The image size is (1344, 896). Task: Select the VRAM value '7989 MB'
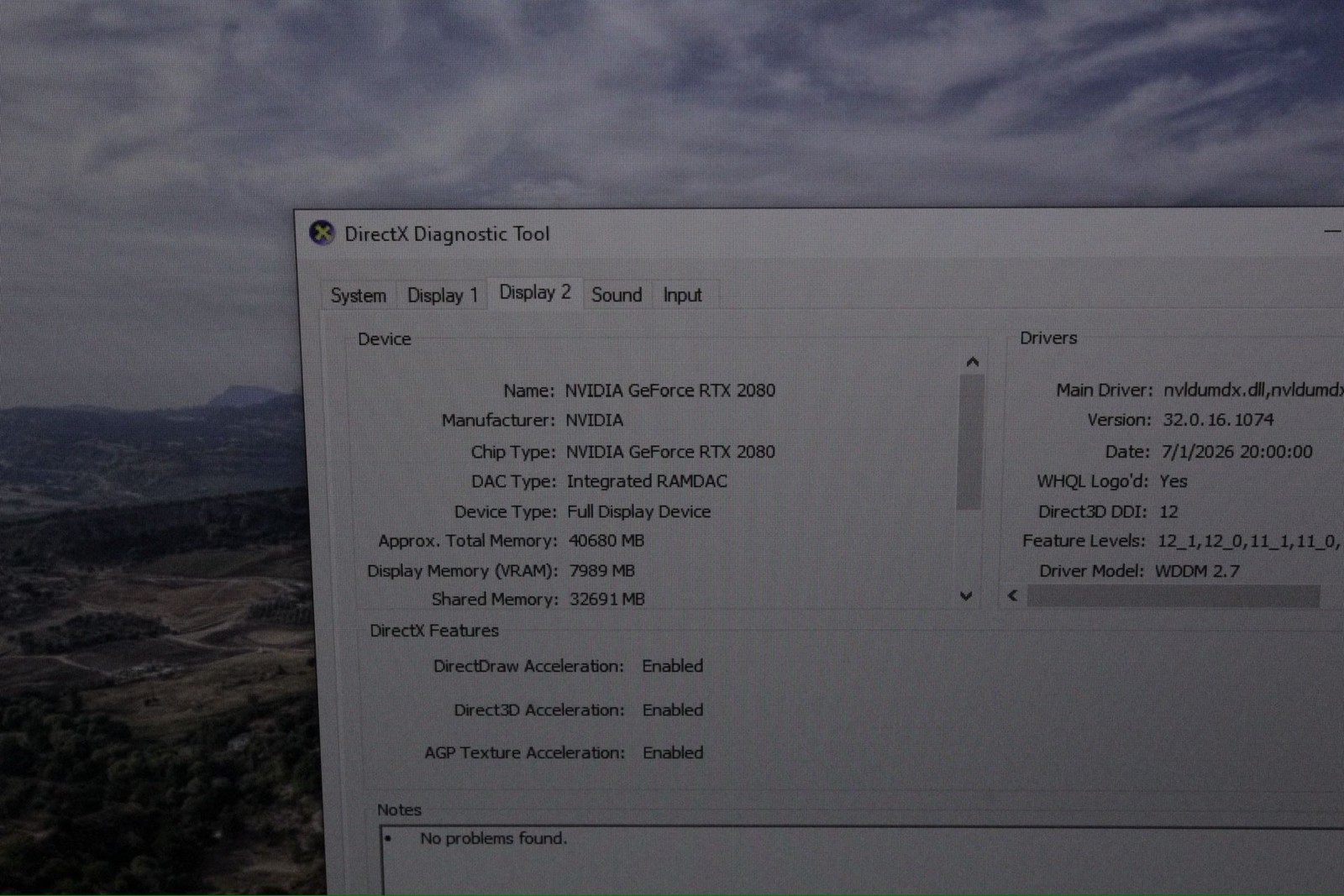click(602, 571)
